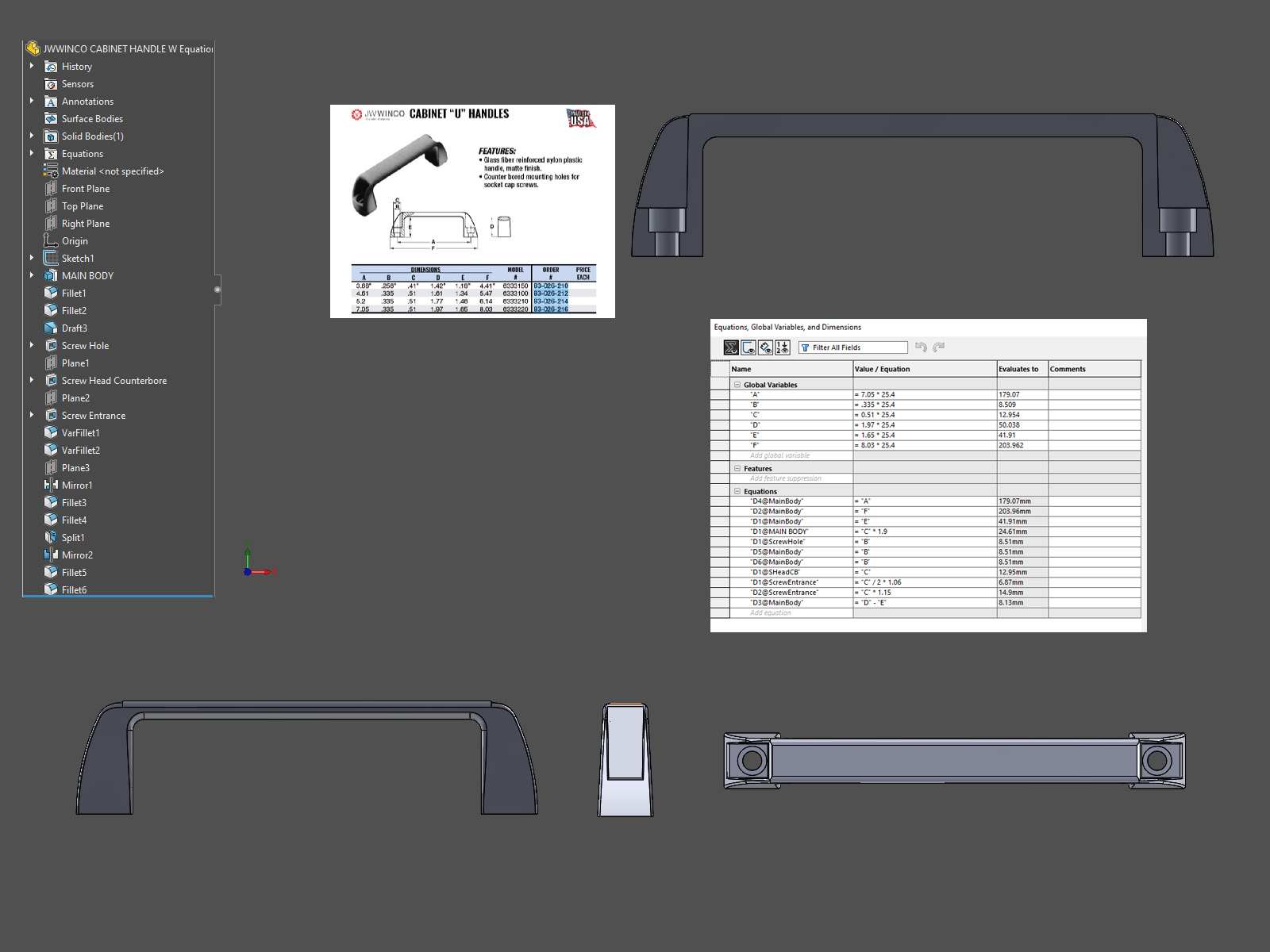Click the Material not specified icon
1270x952 pixels.
coord(51,171)
